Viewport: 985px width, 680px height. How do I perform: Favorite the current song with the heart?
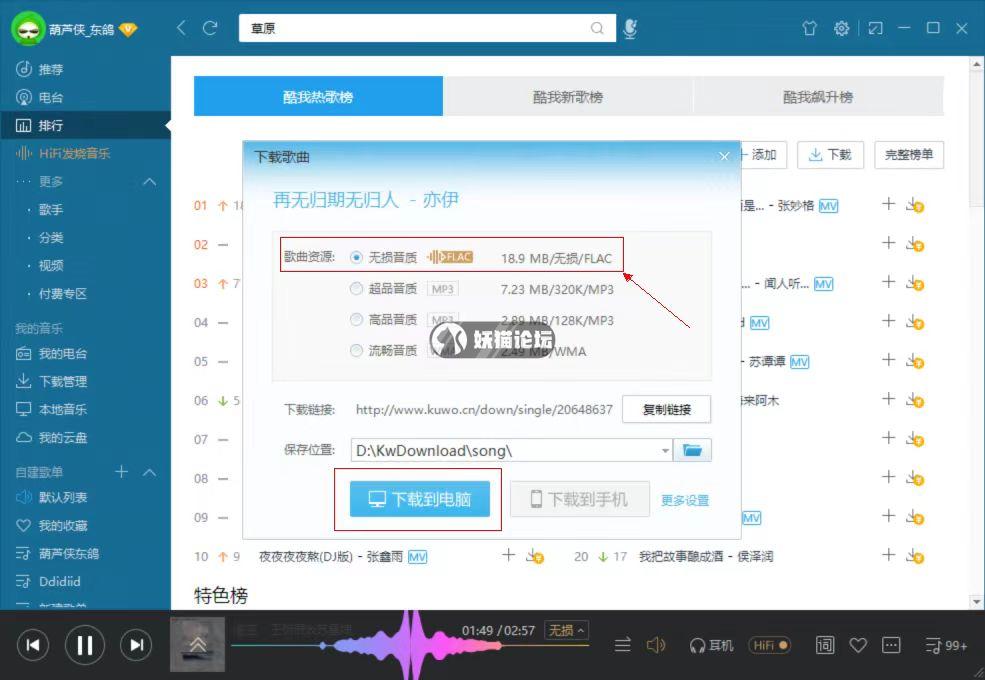click(858, 645)
